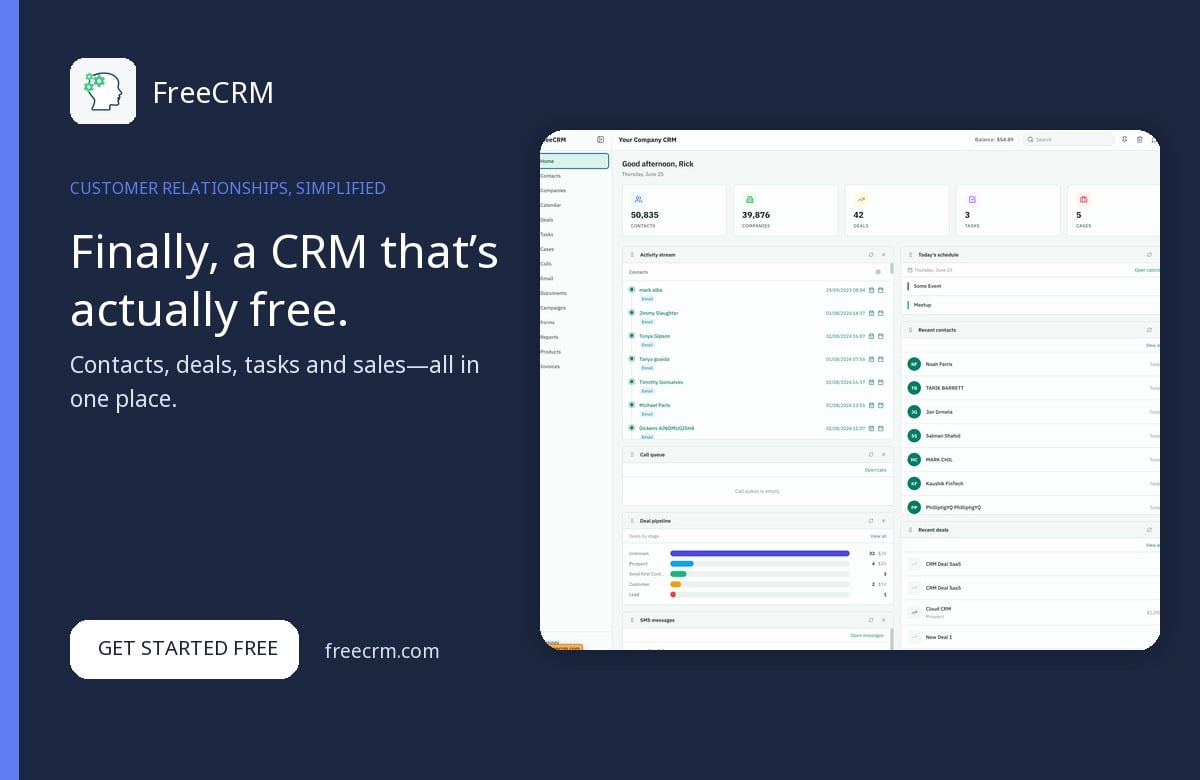1200x780 pixels.
Task: Click the top bar Search field
Action: (x=1068, y=140)
